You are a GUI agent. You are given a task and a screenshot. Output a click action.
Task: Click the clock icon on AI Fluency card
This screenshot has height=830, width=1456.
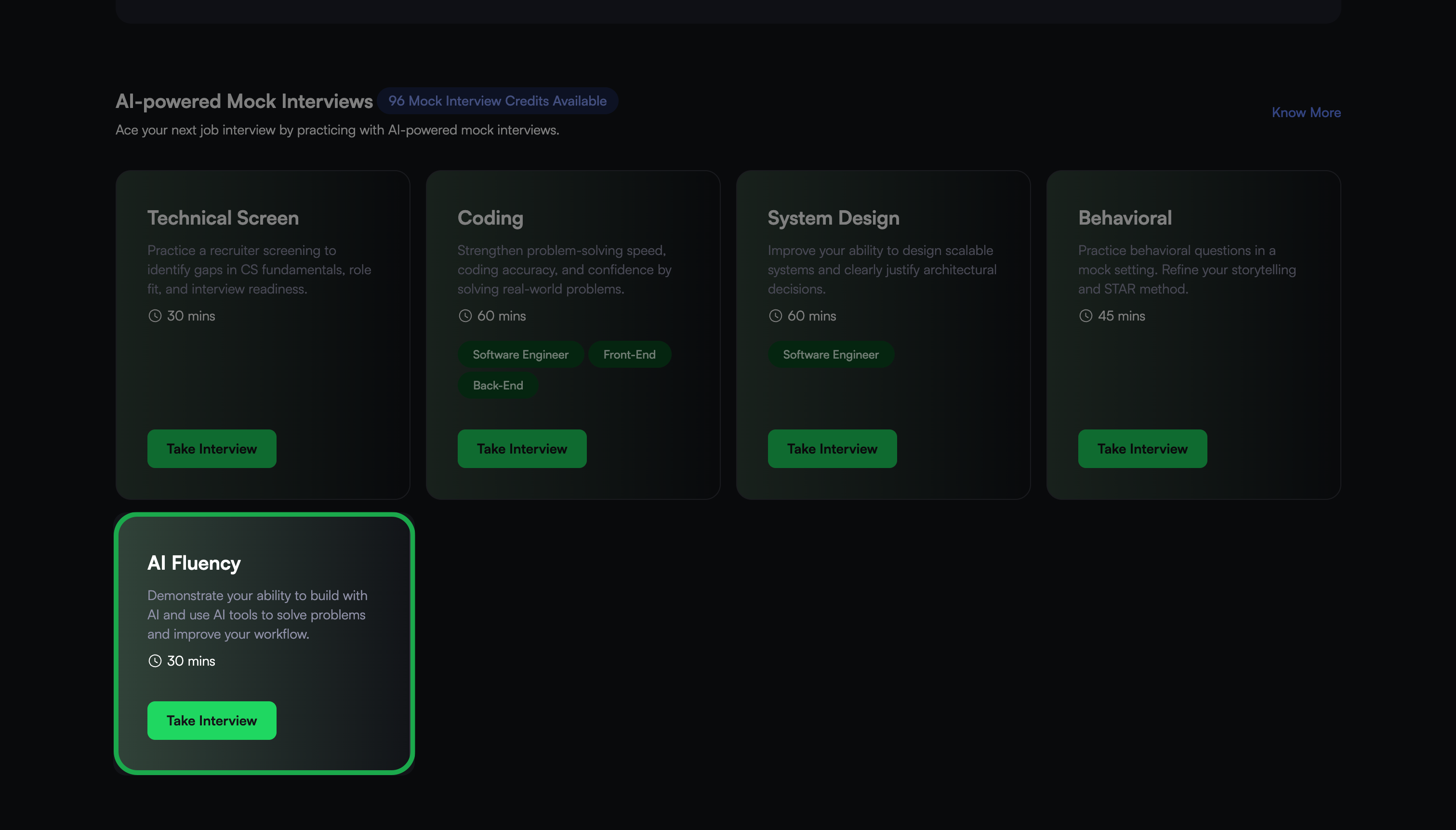click(x=154, y=661)
